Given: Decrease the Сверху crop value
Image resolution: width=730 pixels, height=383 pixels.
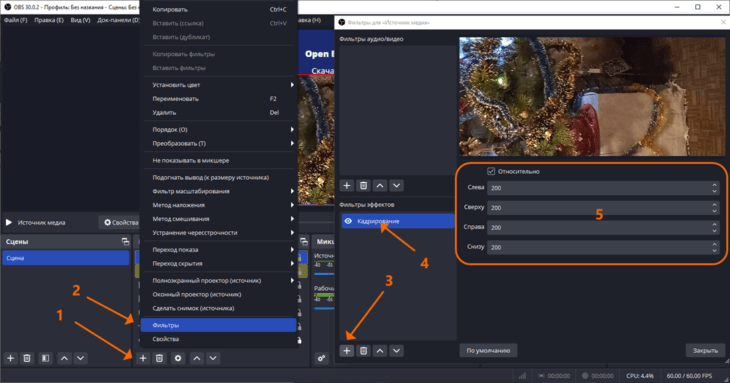Looking at the screenshot, I should coord(714,211).
